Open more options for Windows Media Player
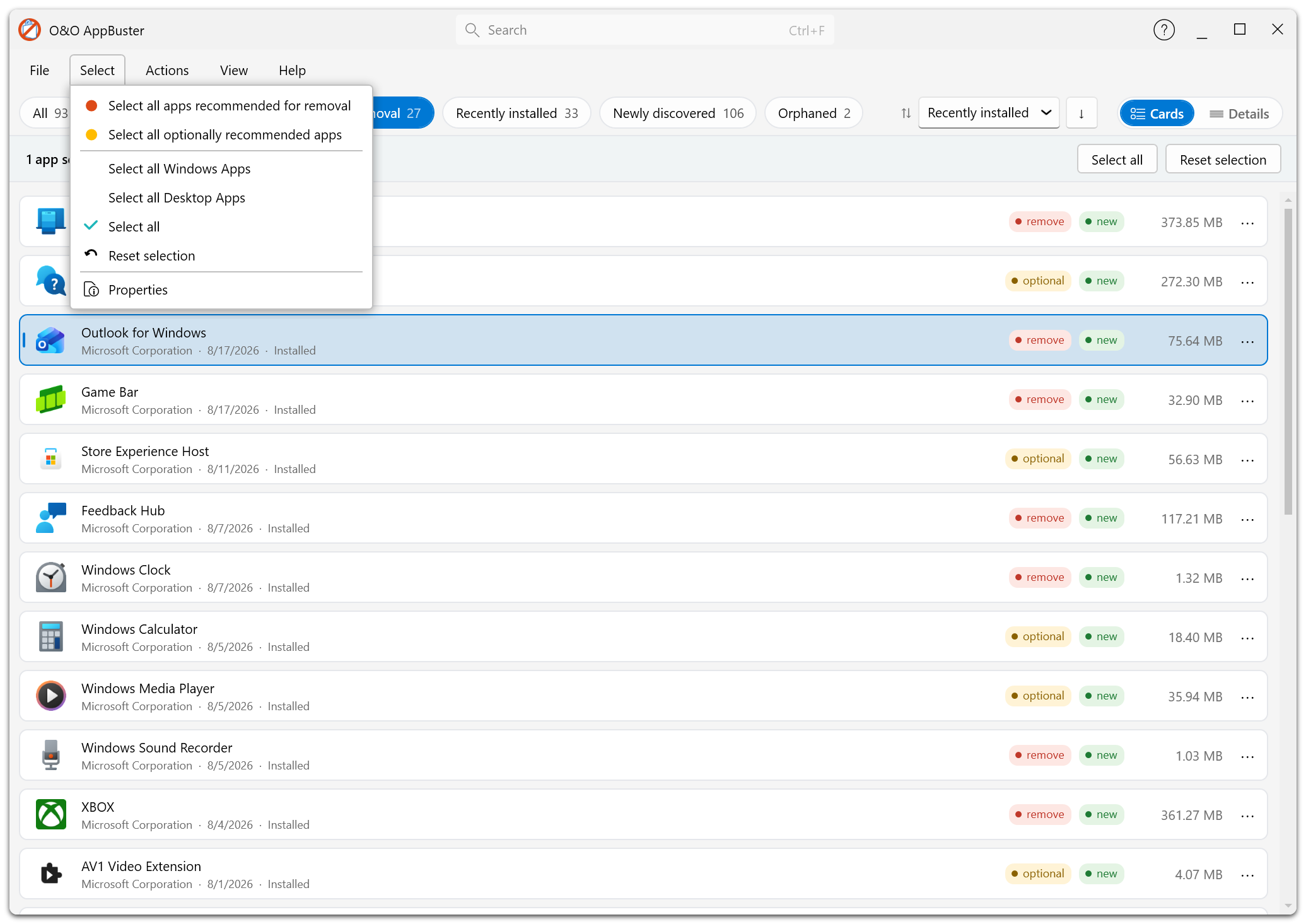 (x=1247, y=697)
